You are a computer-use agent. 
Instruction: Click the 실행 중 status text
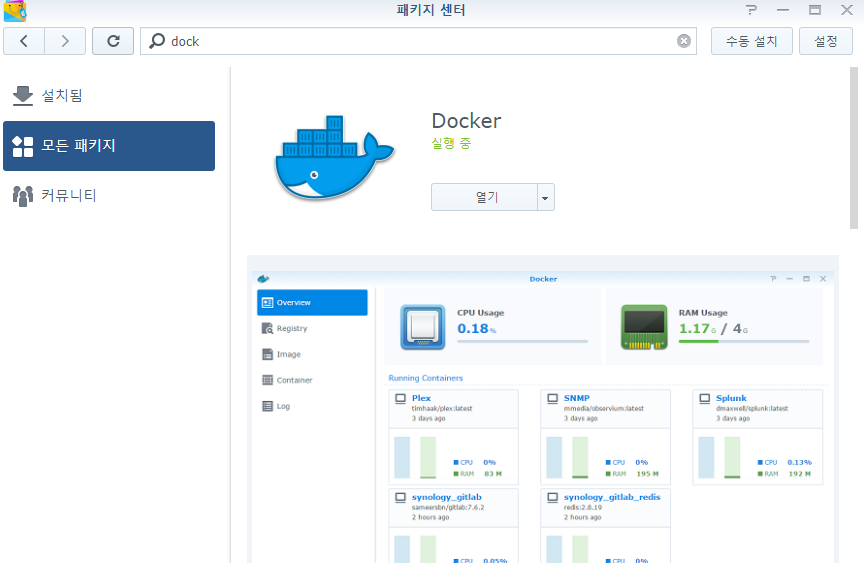pos(451,143)
